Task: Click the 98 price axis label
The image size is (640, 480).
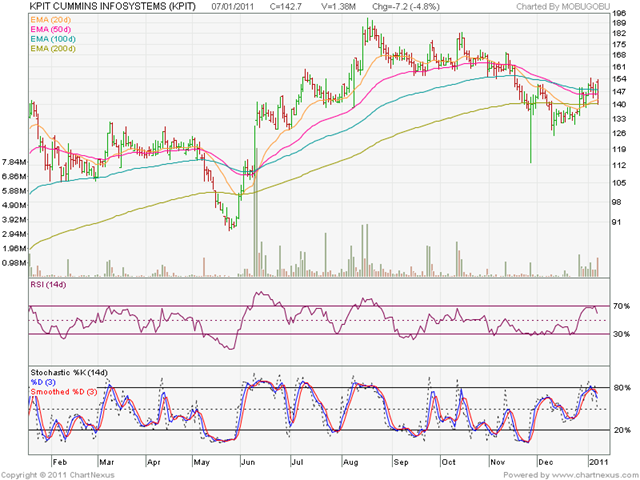Action: point(617,202)
